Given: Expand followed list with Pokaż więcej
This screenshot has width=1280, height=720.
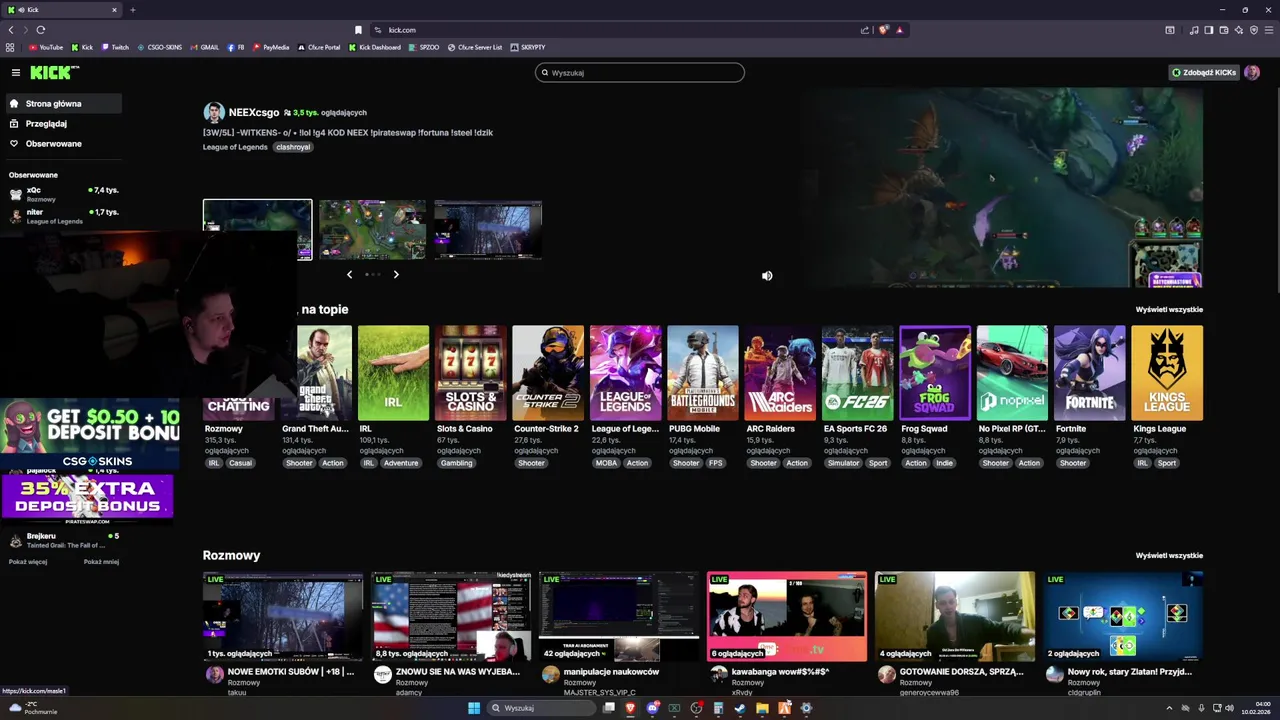Looking at the screenshot, I should (x=28, y=562).
